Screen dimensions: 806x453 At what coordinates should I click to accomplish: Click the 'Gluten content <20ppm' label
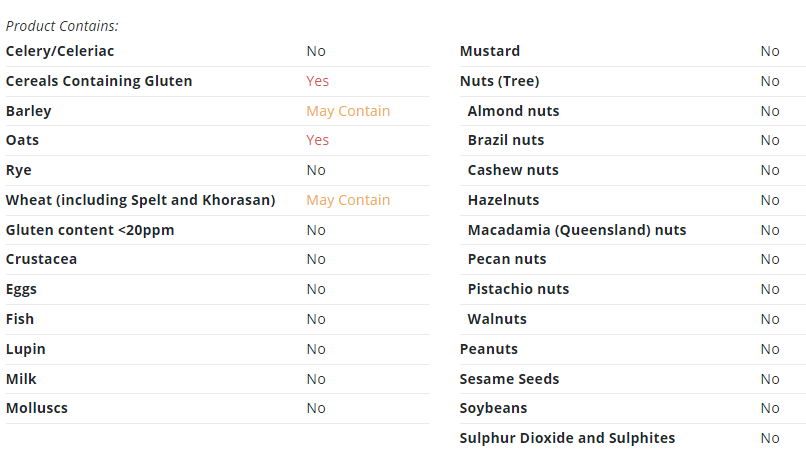pos(90,230)
